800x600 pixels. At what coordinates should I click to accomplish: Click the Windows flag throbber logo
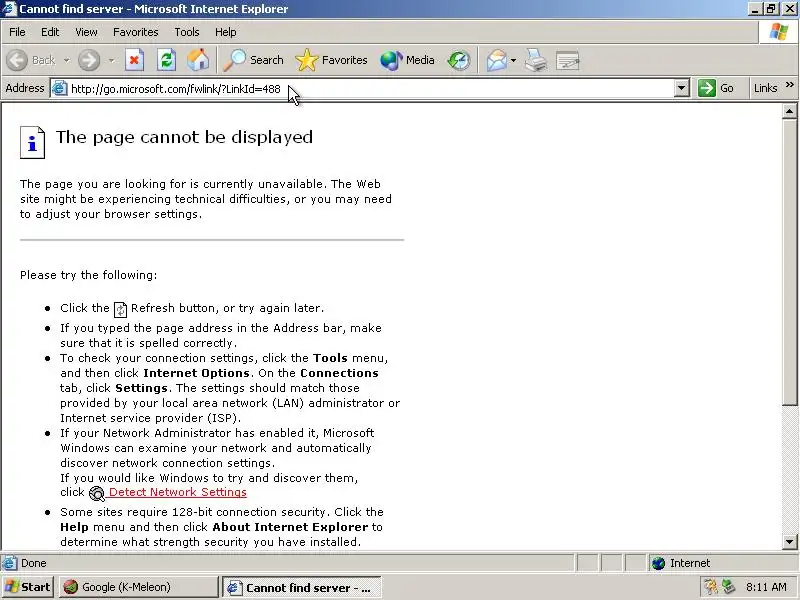pyautogui.click(x=779, y=32)
